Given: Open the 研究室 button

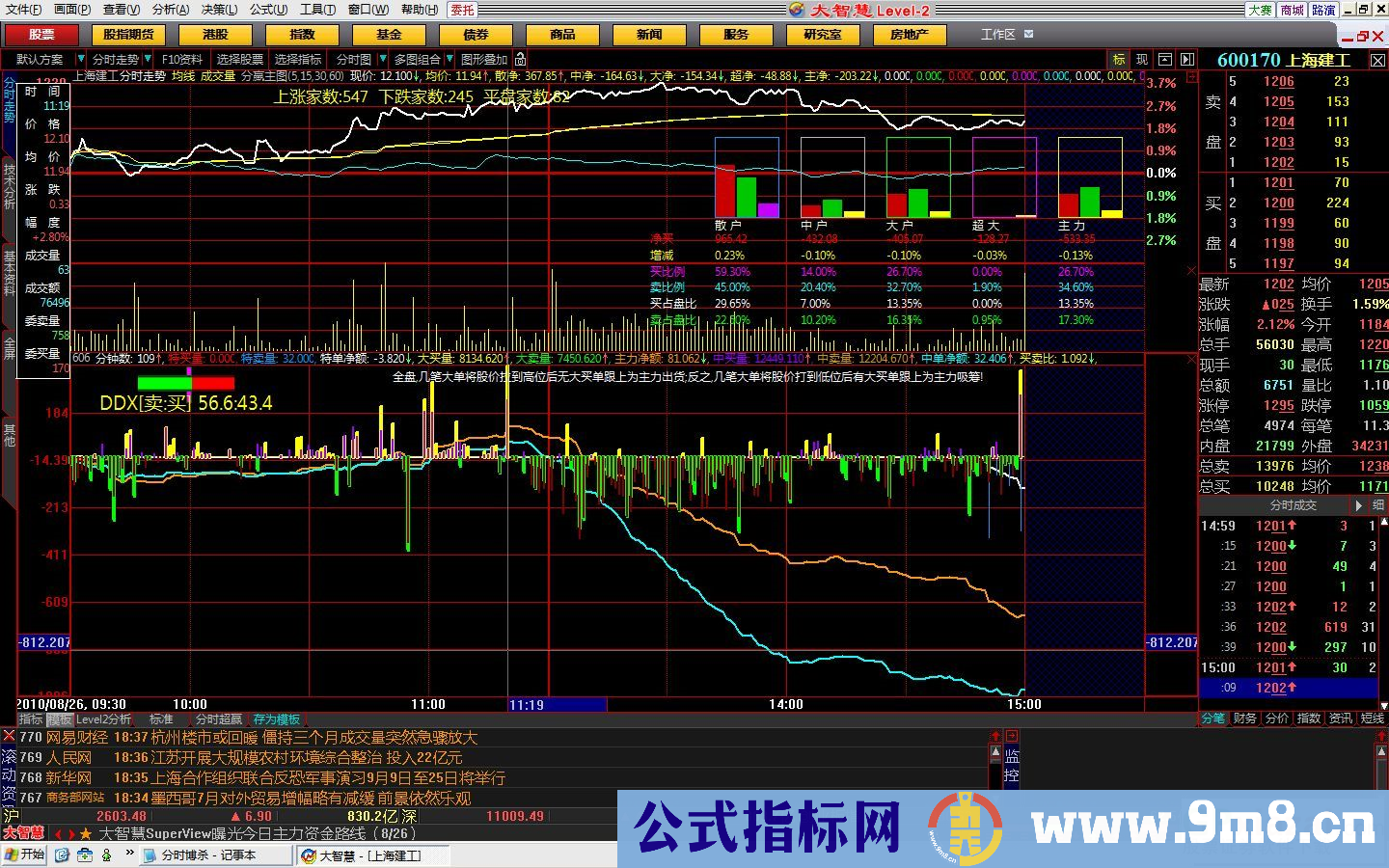Looking at the screenshot, I should [x=822, y=35].
